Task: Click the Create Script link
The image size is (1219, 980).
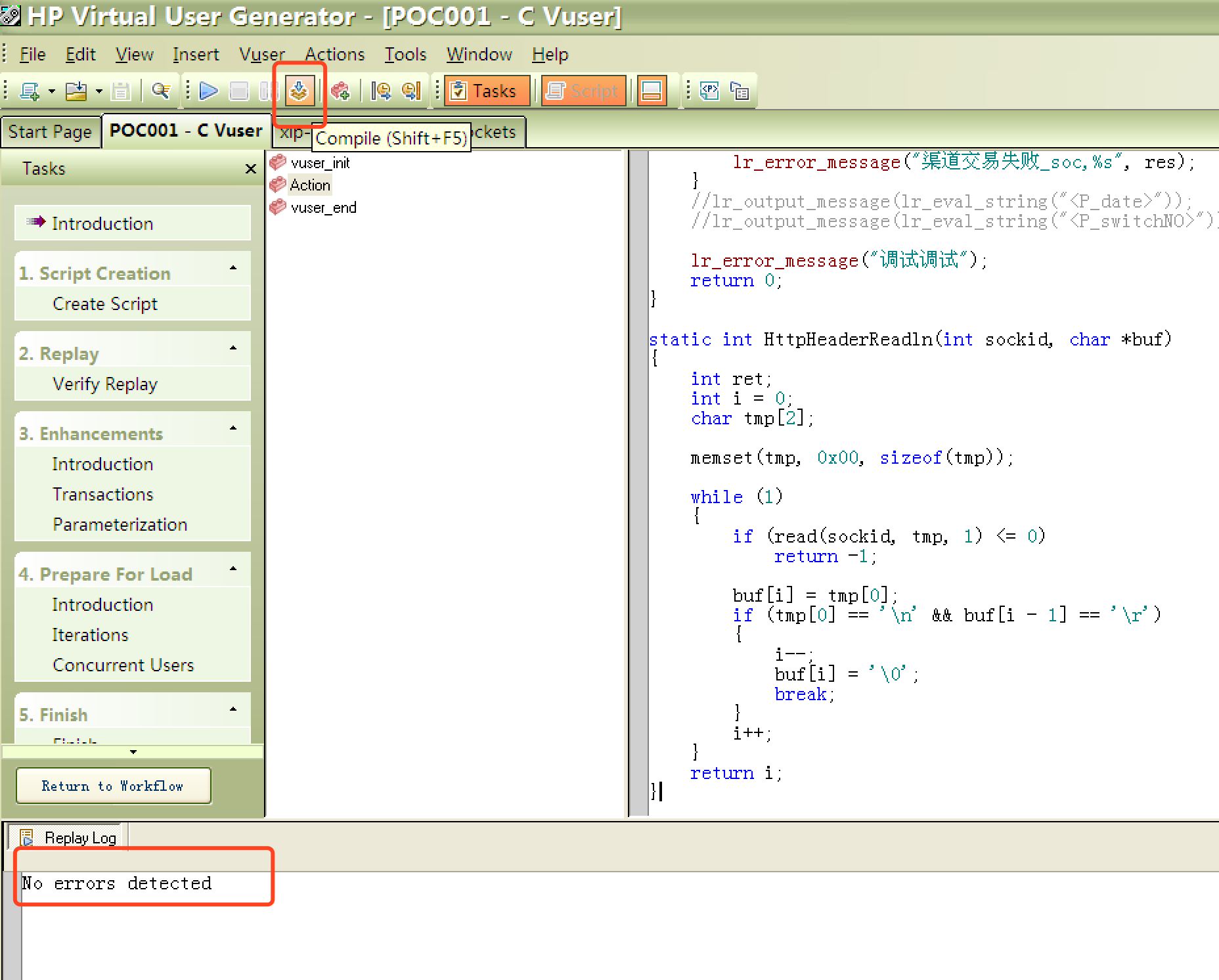Action: click(105, 304)
